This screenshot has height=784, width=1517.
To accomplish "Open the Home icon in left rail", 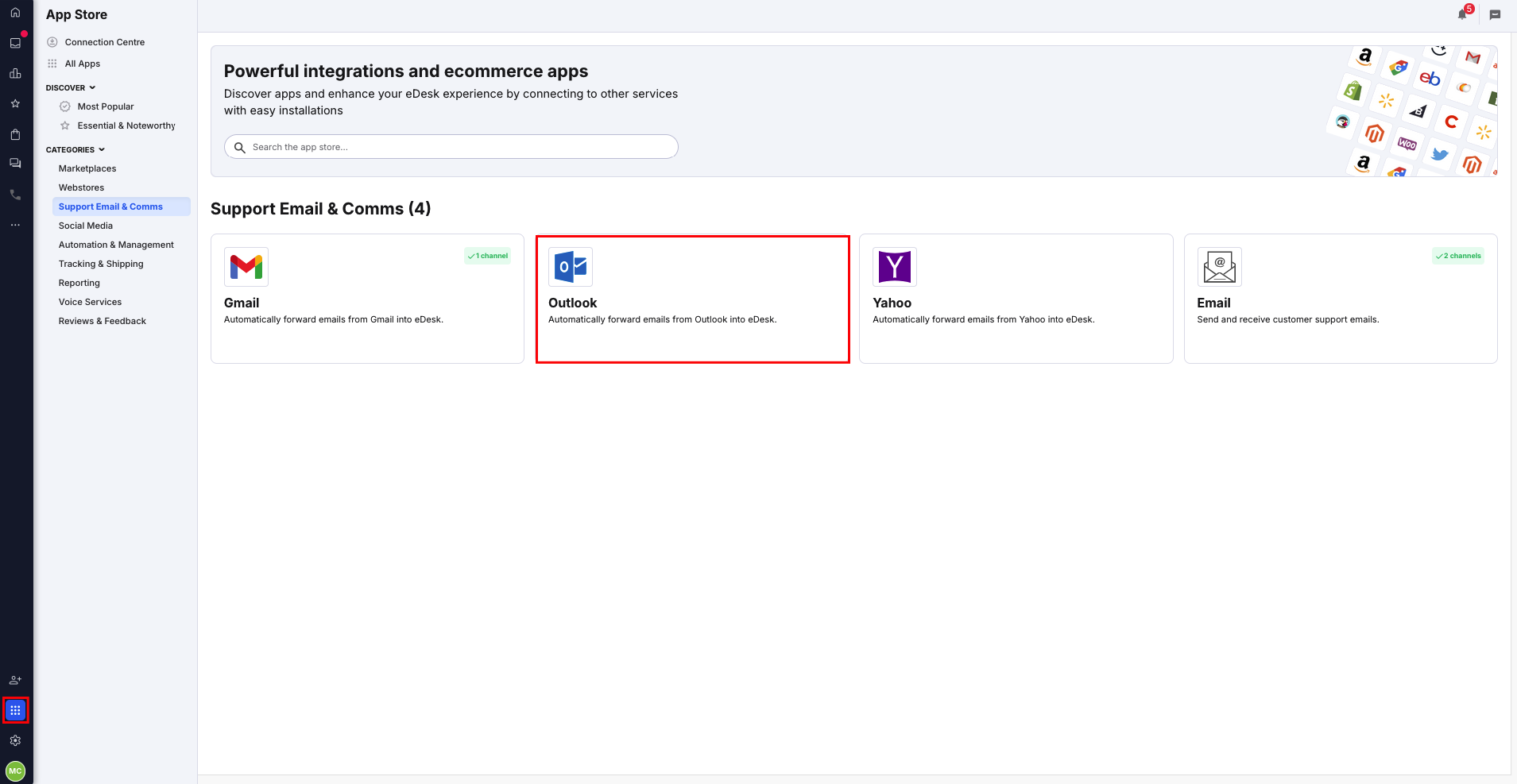I will pyautogui.click(x=15, y=13).
